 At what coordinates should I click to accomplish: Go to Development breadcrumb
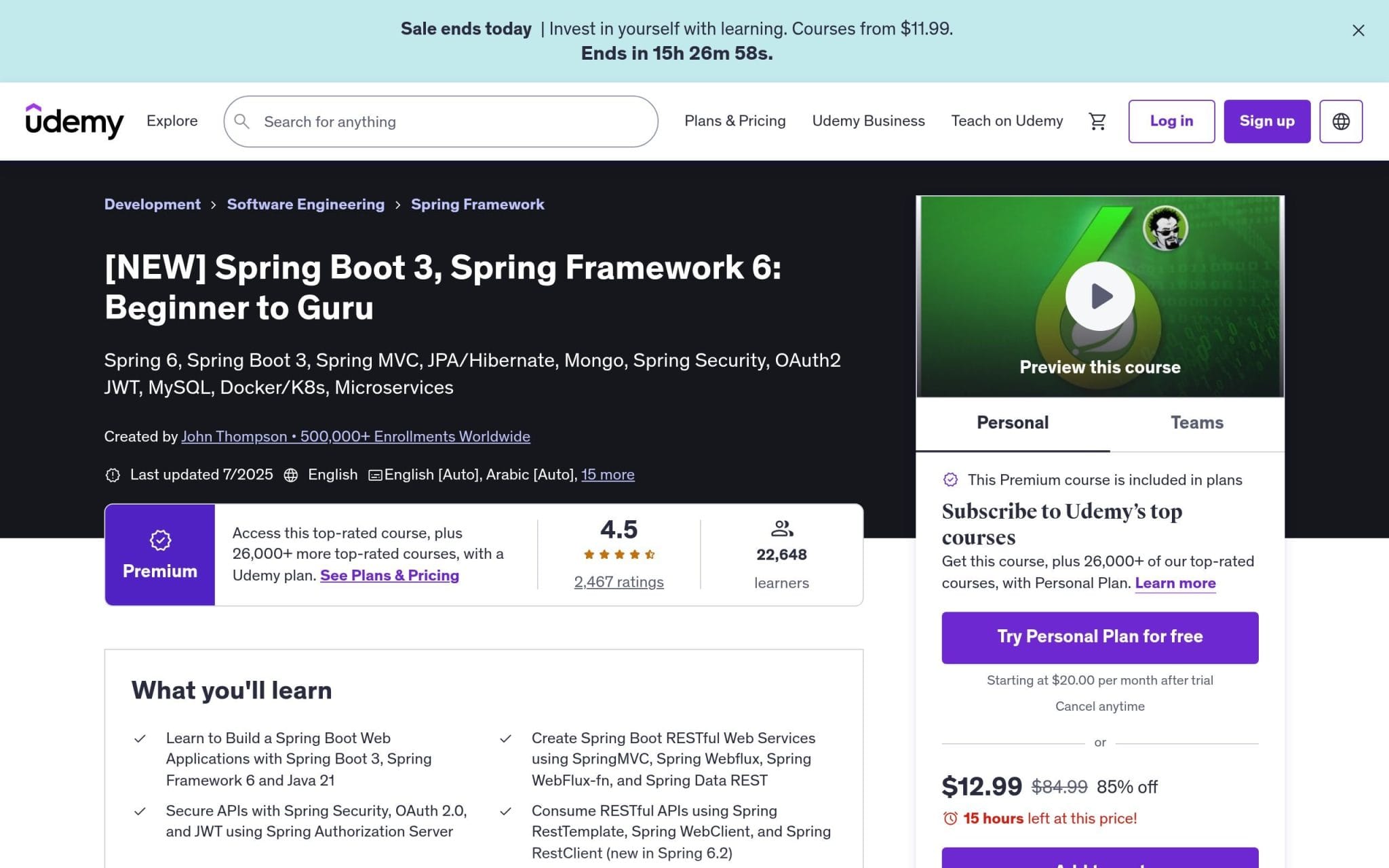(x=153, y=204)
